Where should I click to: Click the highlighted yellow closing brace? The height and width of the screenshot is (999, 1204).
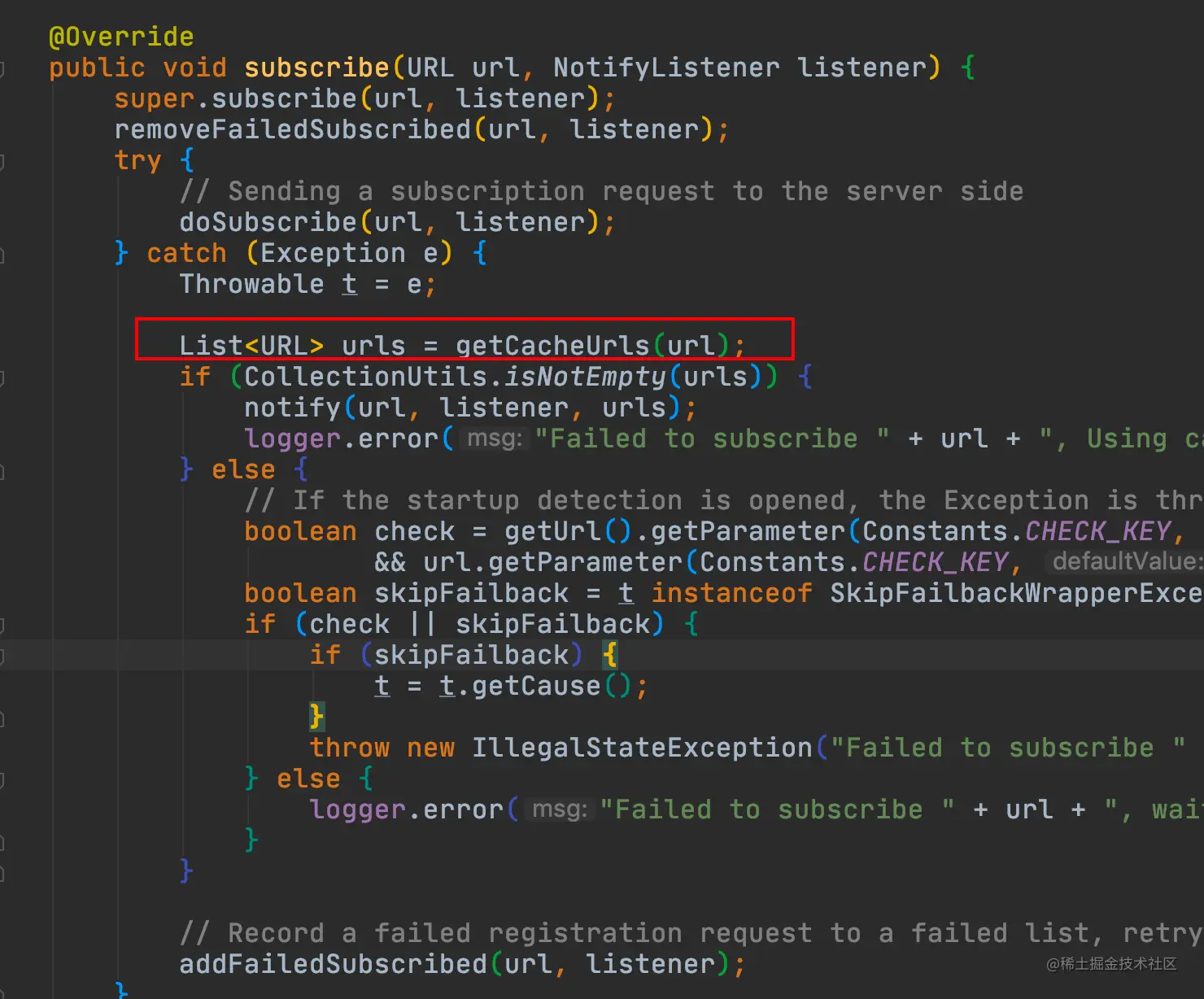[x=317, y=717]
